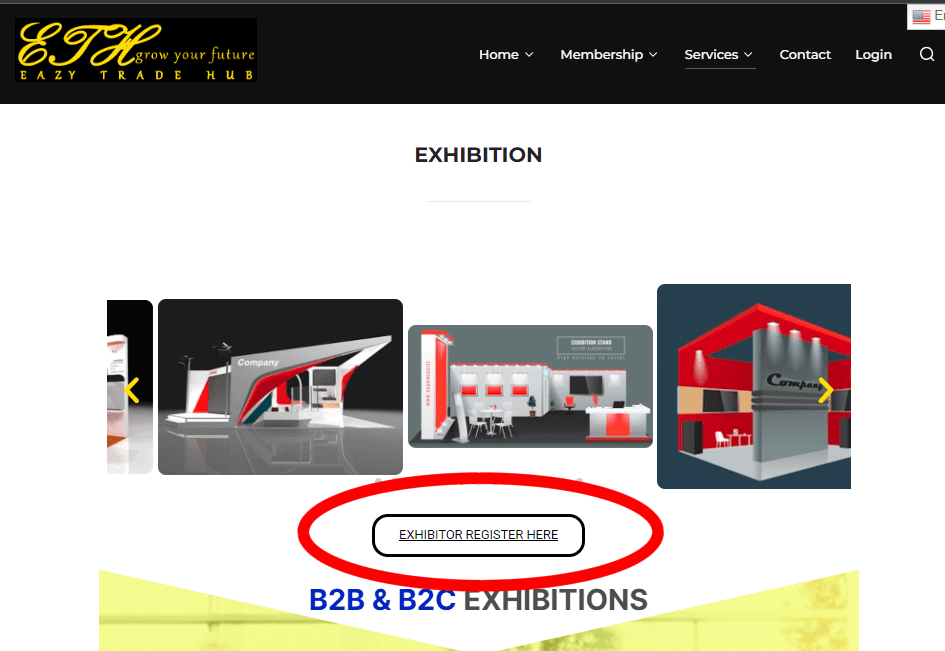Expand the Membership dropdown arrow
The image size is (945, 651).
tap(653, 55)
